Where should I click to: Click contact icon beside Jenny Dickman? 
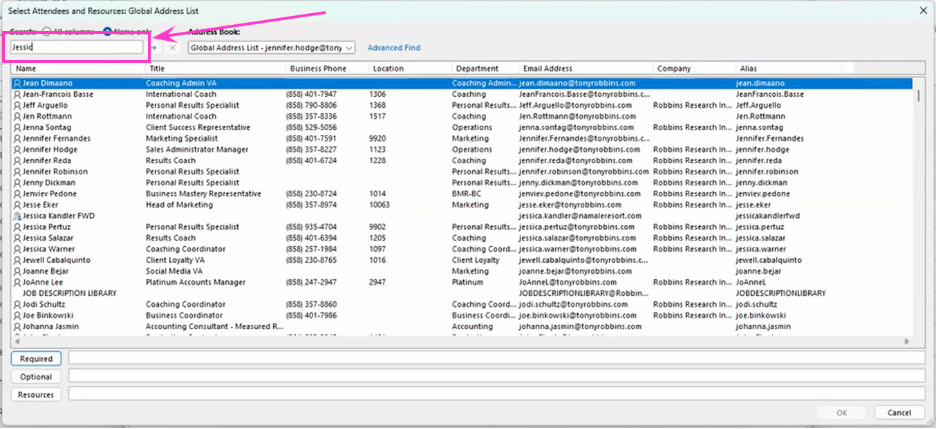(x=17, y=183)
